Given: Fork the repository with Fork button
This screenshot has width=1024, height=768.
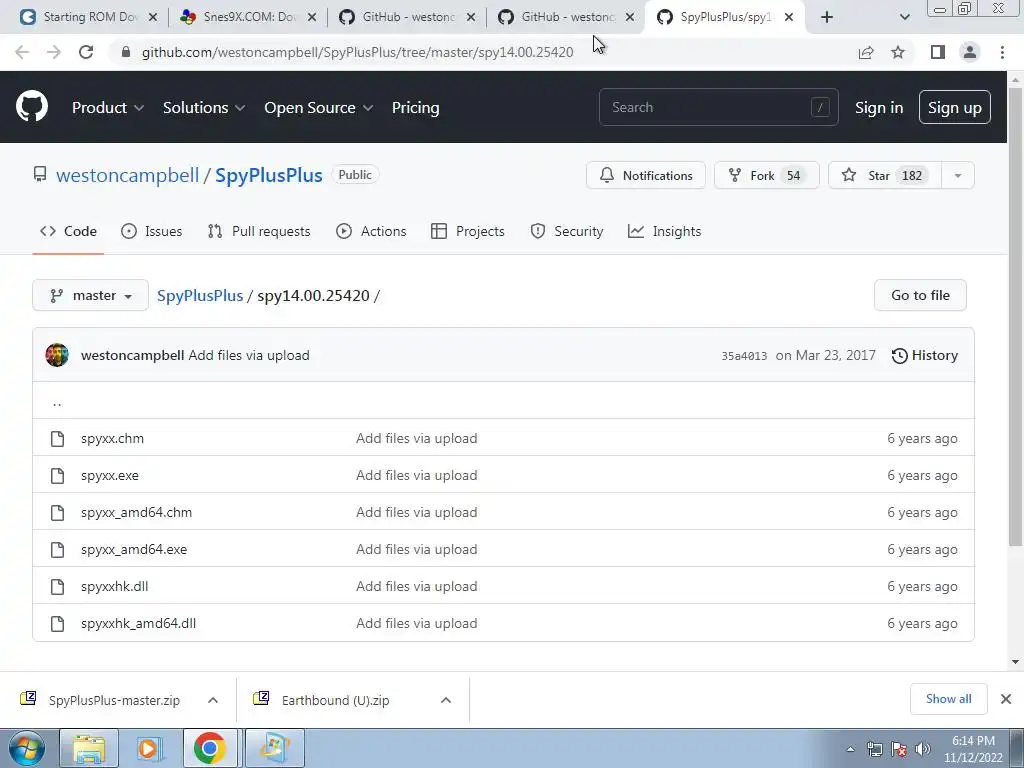Looking at the screenshot, I should [767, 175].
